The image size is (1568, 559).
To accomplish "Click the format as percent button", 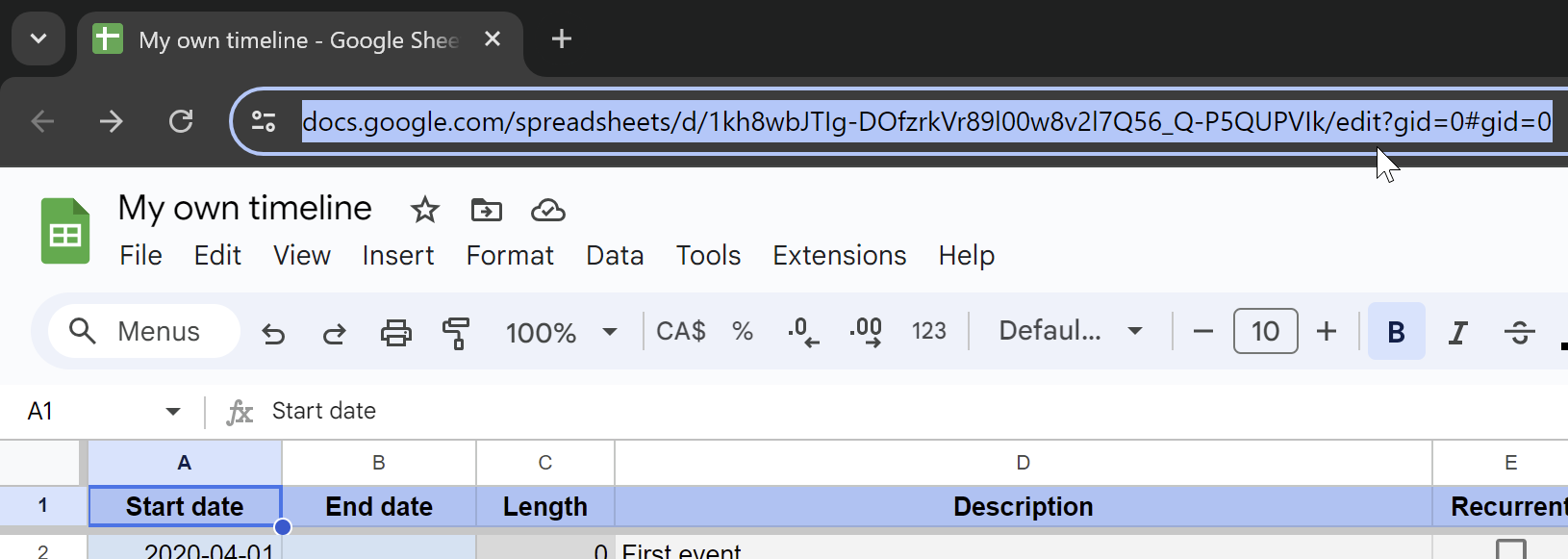I will coord(742,331).
